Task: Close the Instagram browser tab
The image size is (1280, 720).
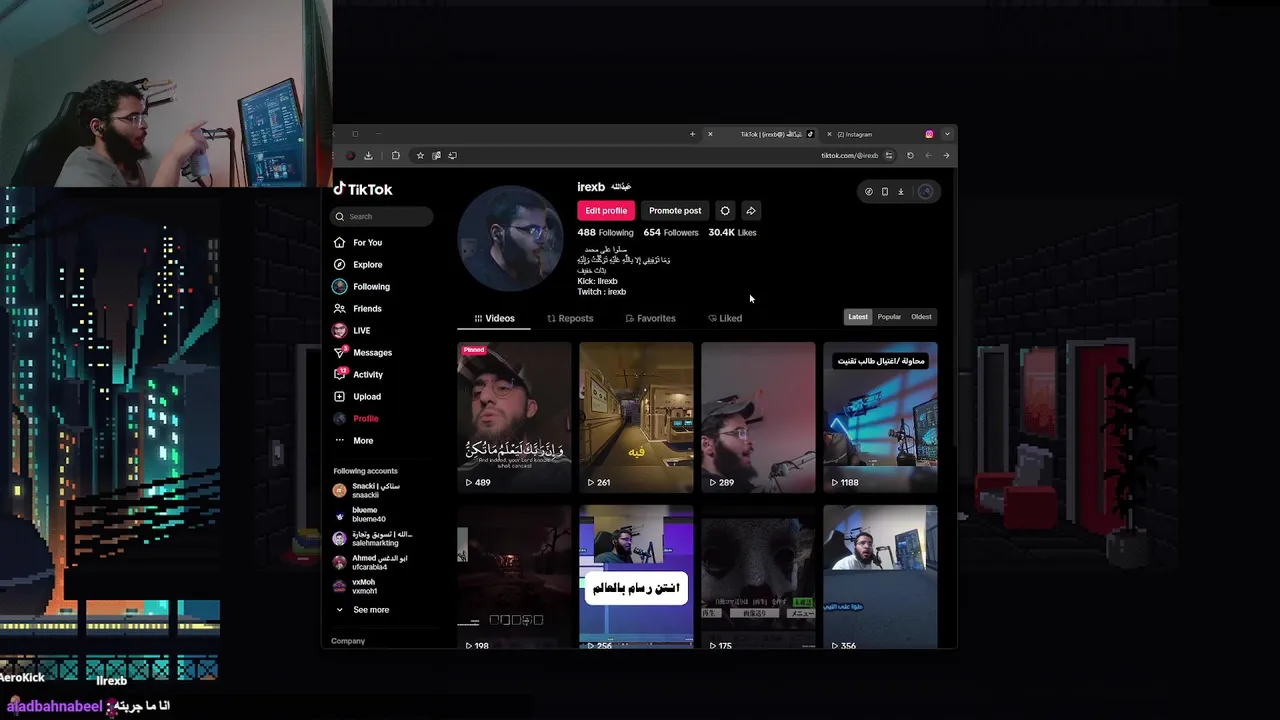Action: pyautogui.click(x=829, y=134)
